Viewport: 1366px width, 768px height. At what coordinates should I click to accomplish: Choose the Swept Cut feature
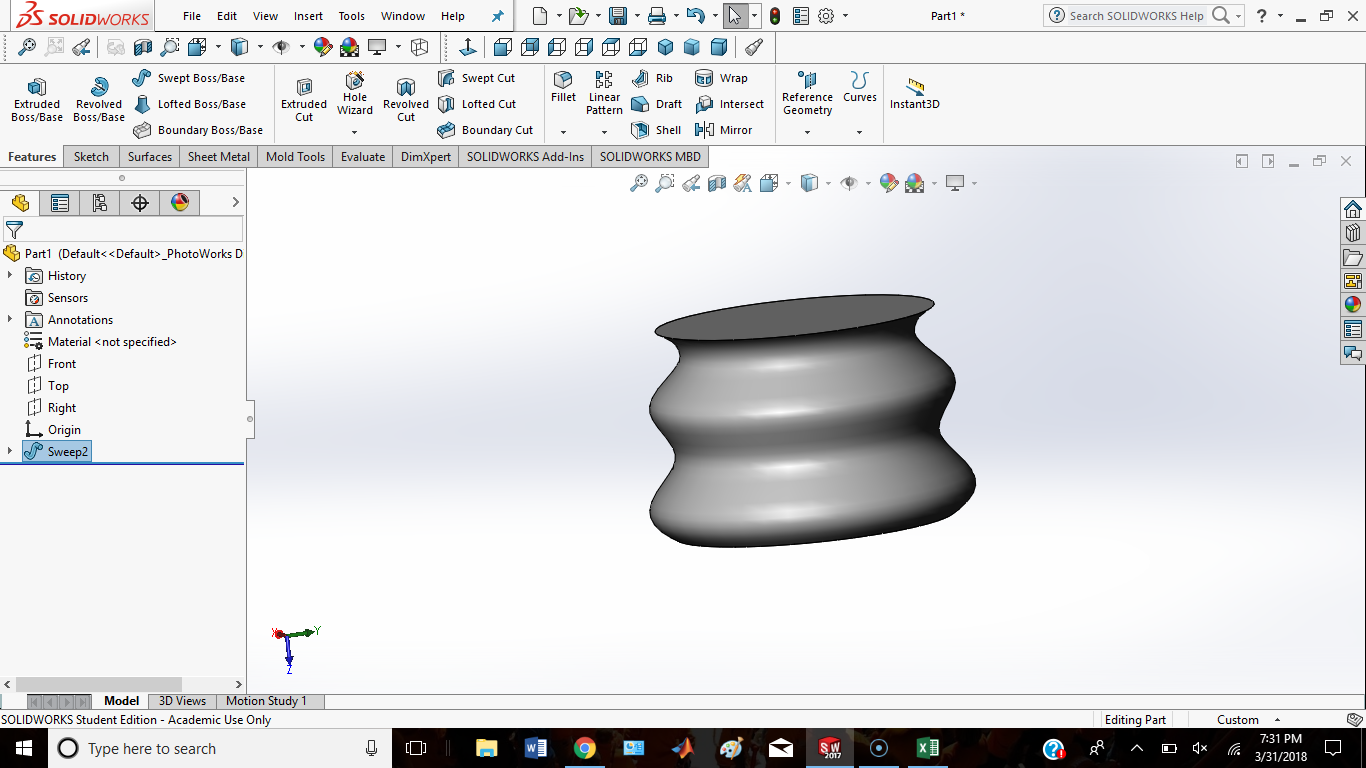click(477, 78)
